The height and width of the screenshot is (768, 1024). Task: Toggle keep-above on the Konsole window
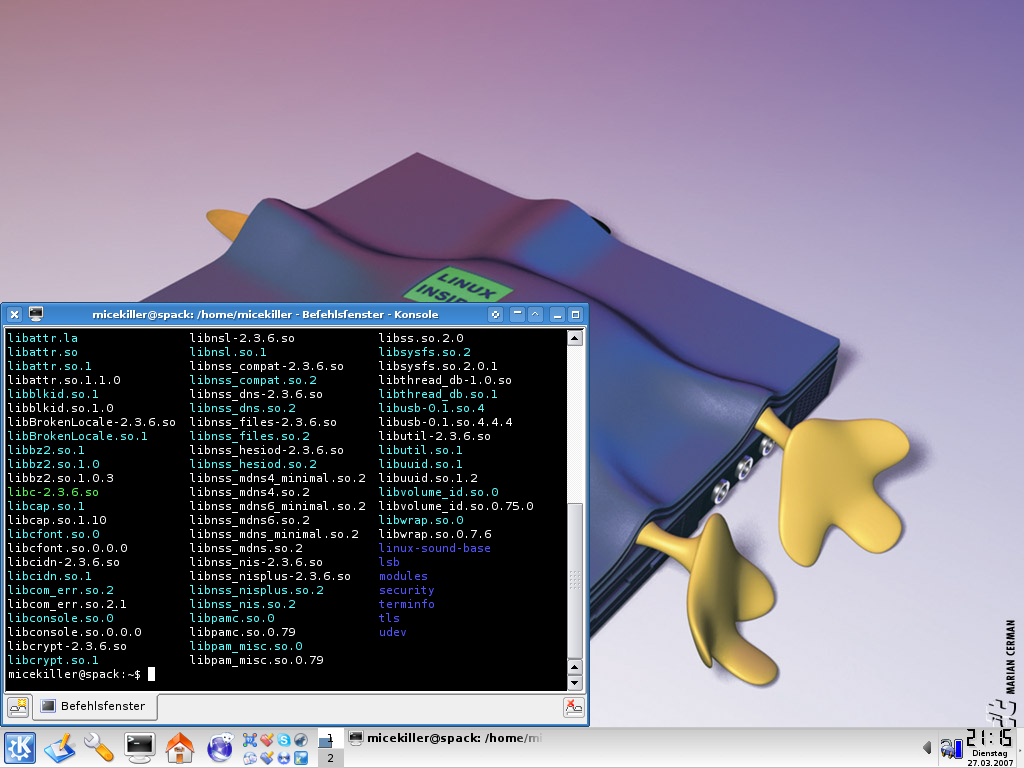535,314
